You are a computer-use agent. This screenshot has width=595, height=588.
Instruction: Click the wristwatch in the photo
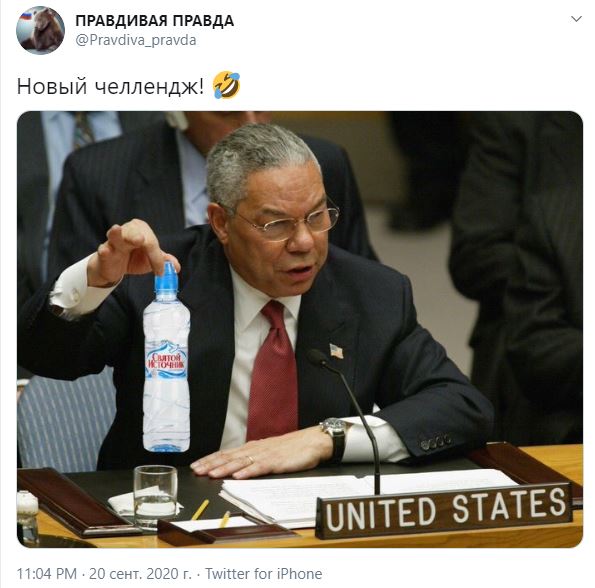point(337,436)
